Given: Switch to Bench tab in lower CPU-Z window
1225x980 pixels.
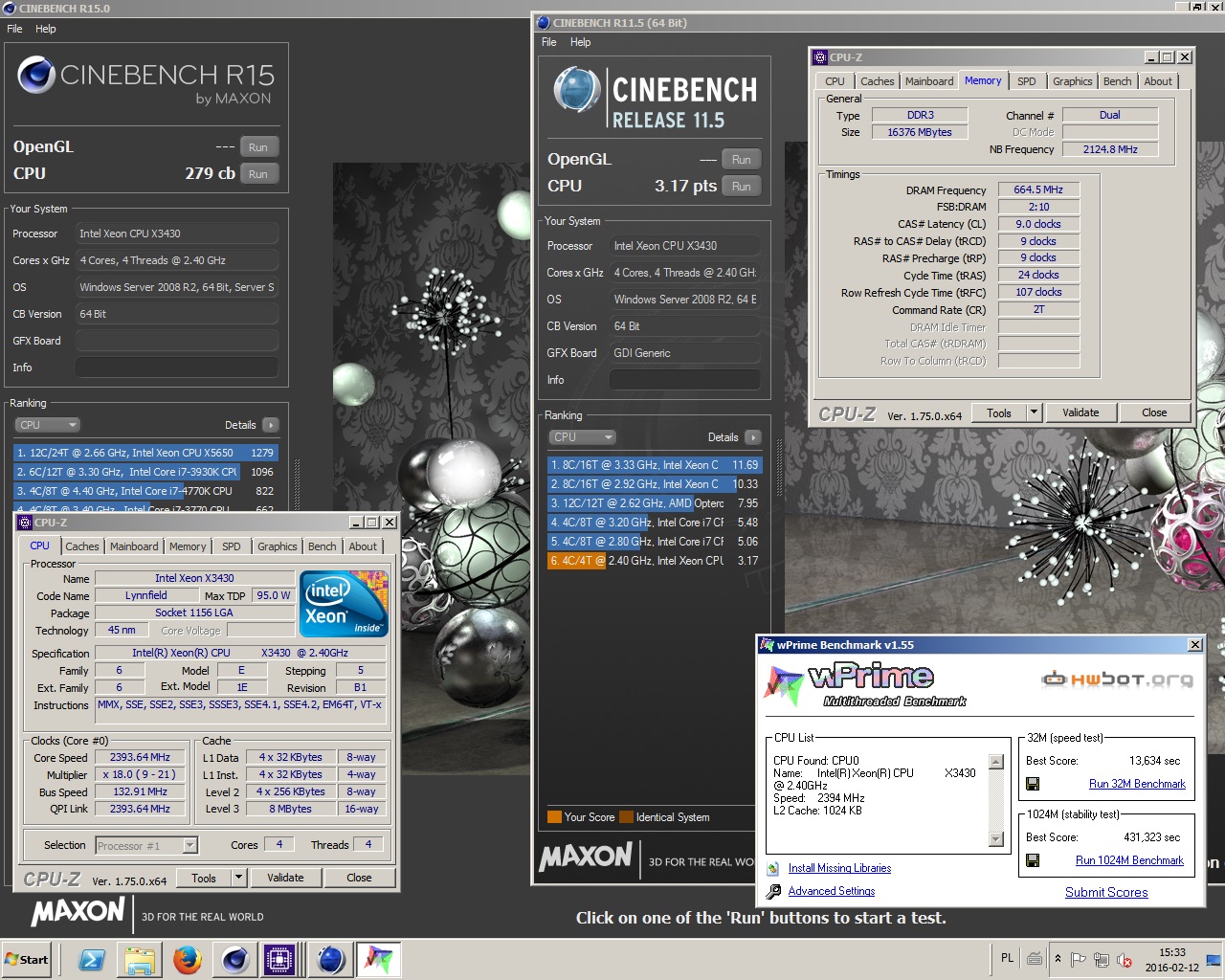Looking at the screenshot, I should (323, 546).
